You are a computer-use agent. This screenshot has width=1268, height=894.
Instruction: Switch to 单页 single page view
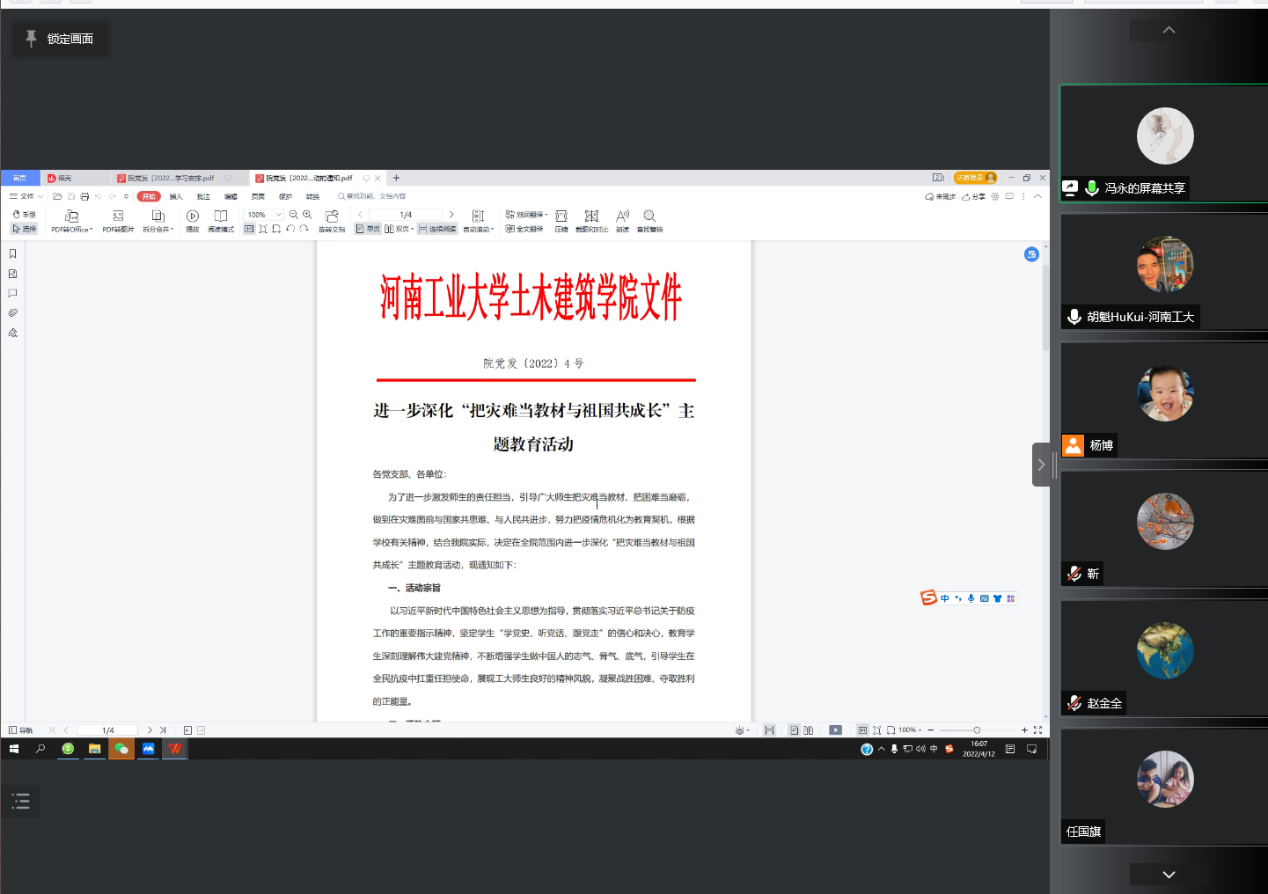pyautogui.click(x=368, y=229)
